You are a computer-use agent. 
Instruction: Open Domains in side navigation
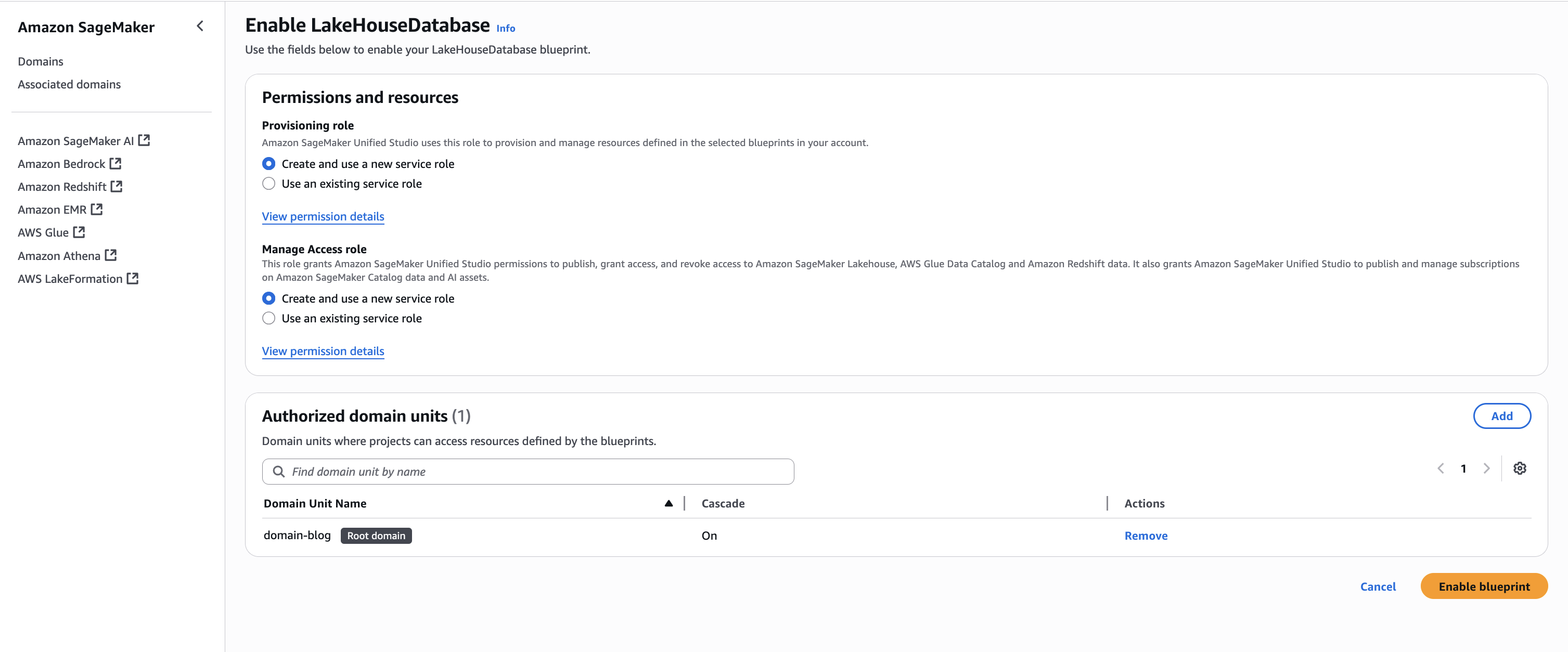[40, 61]
